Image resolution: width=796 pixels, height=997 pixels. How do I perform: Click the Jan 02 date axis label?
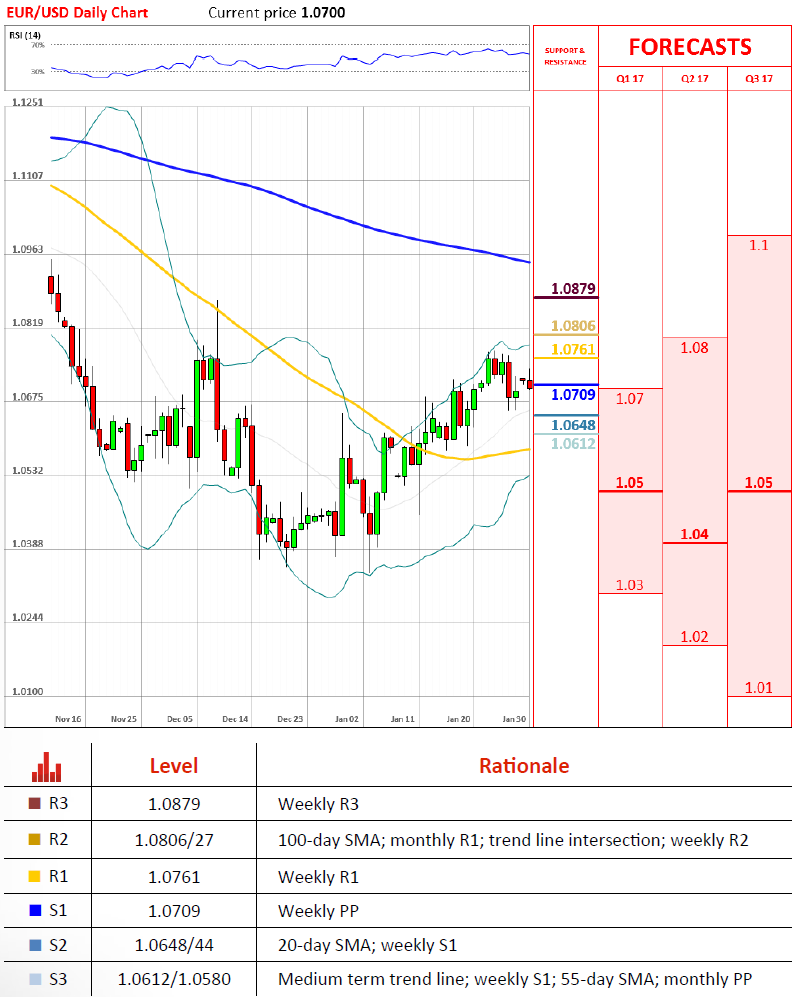347,719
